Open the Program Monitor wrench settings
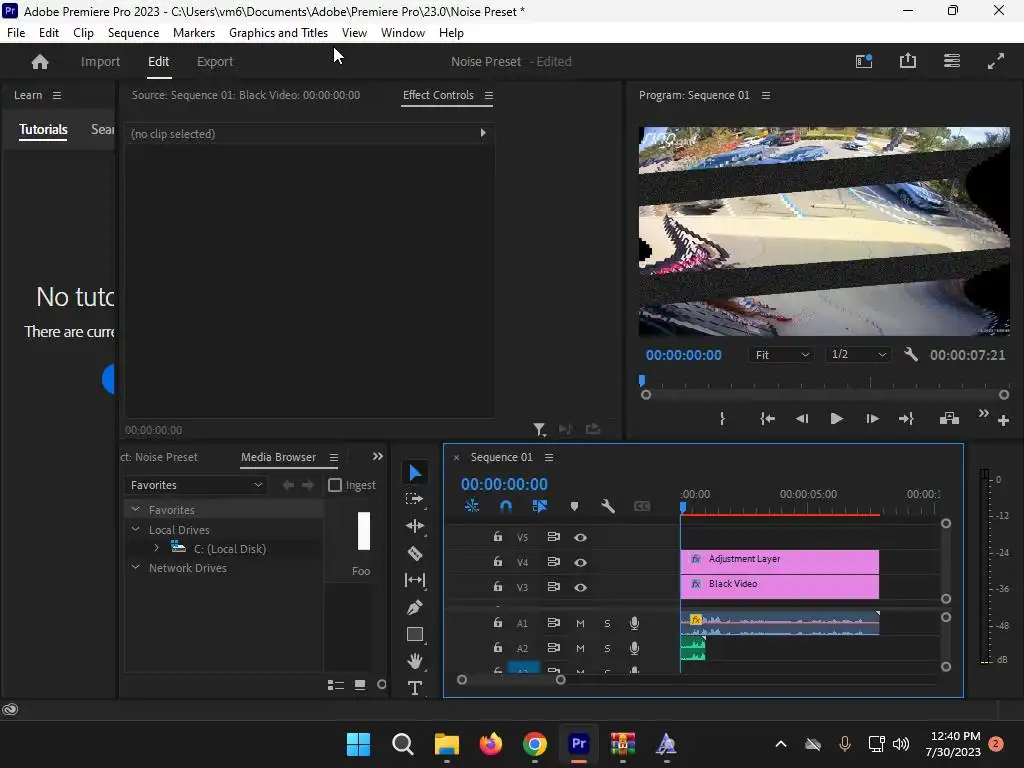The image size is (1024, 768). click(x=911, y=355)
